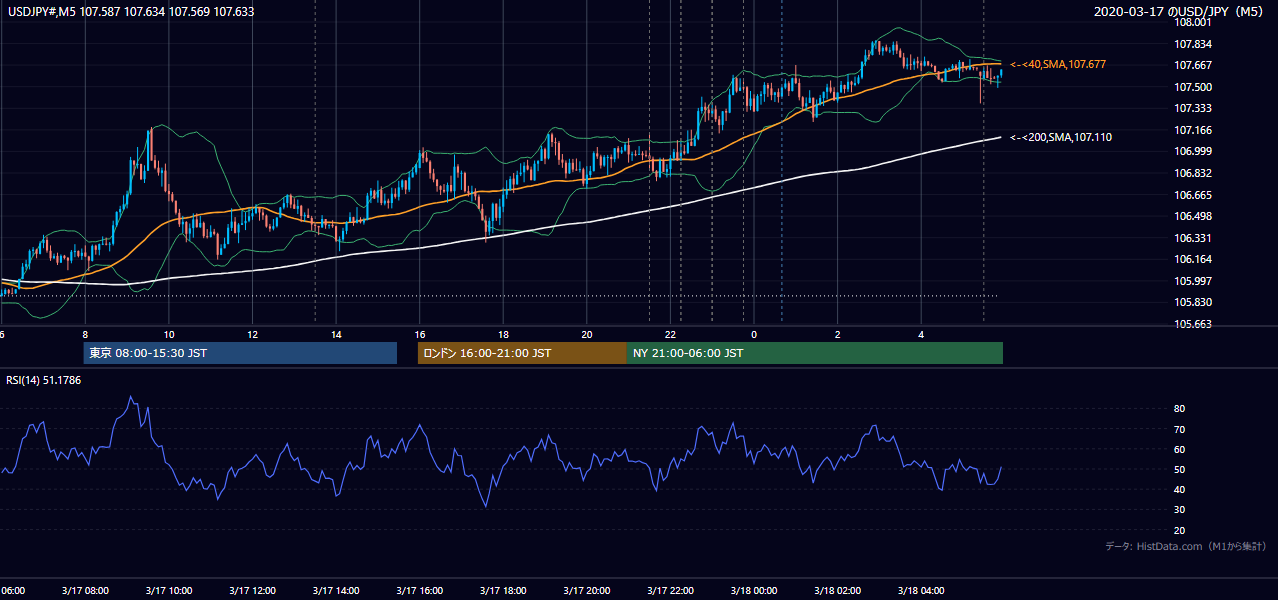The image size is (1278, 600).
Task: Click price axis value 108.001
Action: [x=1193, y=22]
